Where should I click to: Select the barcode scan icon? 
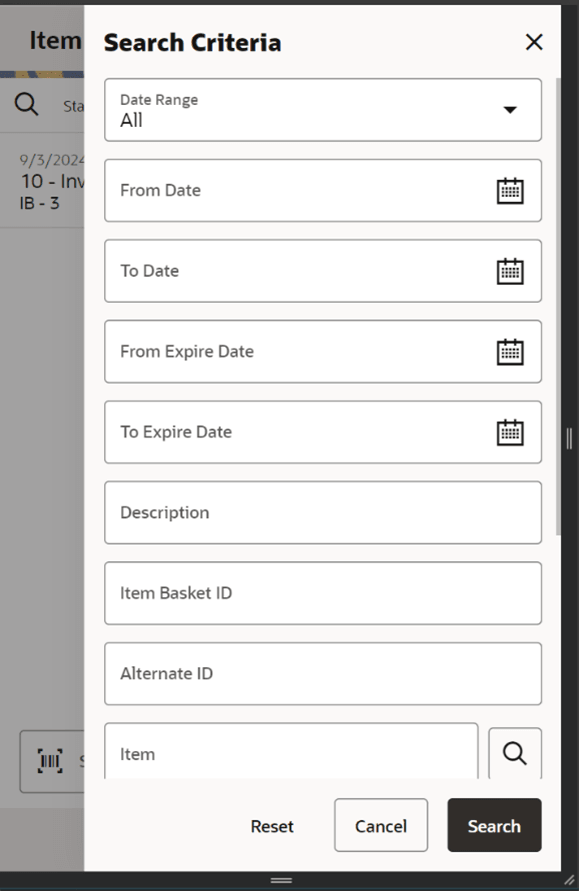(x=50, y=761)
